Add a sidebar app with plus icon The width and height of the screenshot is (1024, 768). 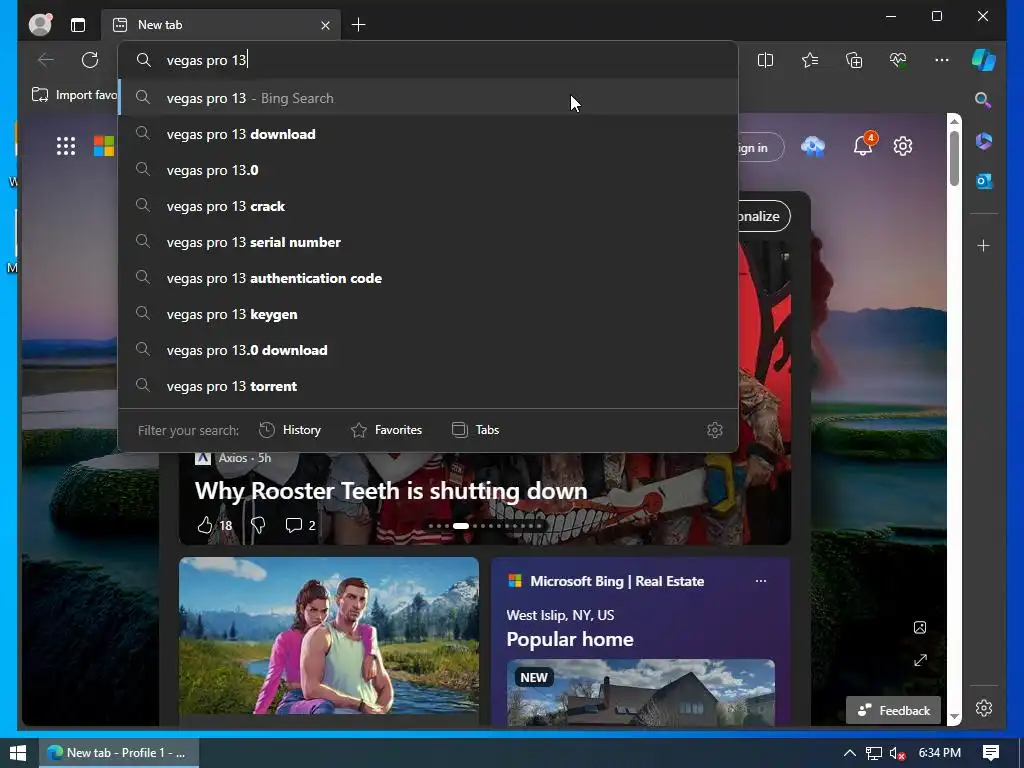pyautogui.click(x=984, y=246)
